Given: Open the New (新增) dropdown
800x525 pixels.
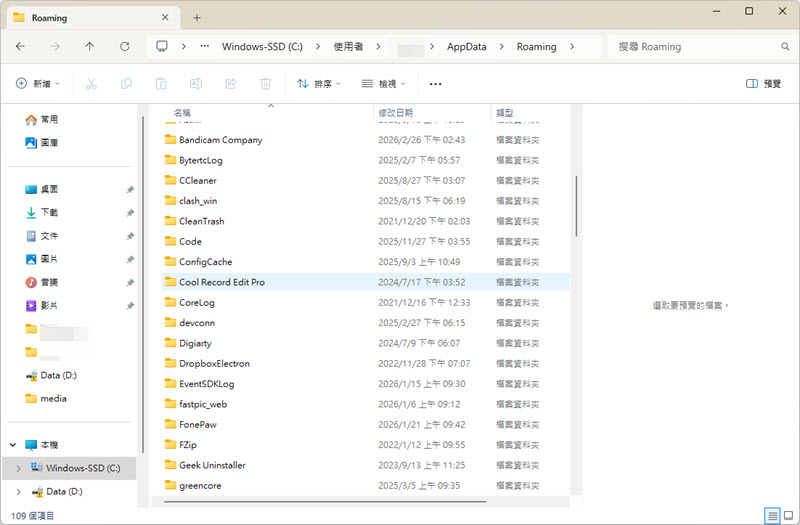Looking at the screenshot, I should (38, 84).
